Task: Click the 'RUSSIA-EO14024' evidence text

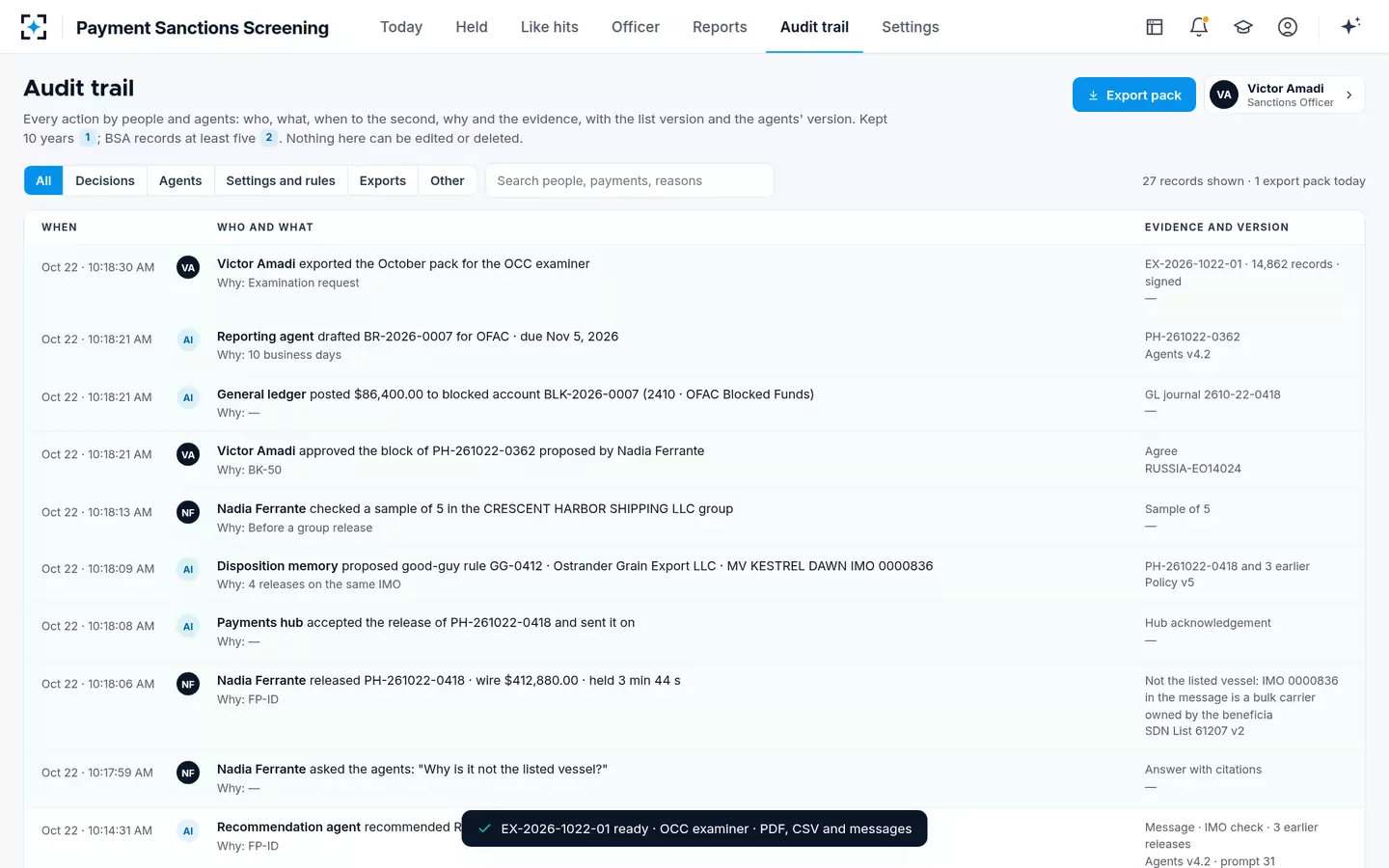Action: pyautogui.click(x=1193, y=469)
